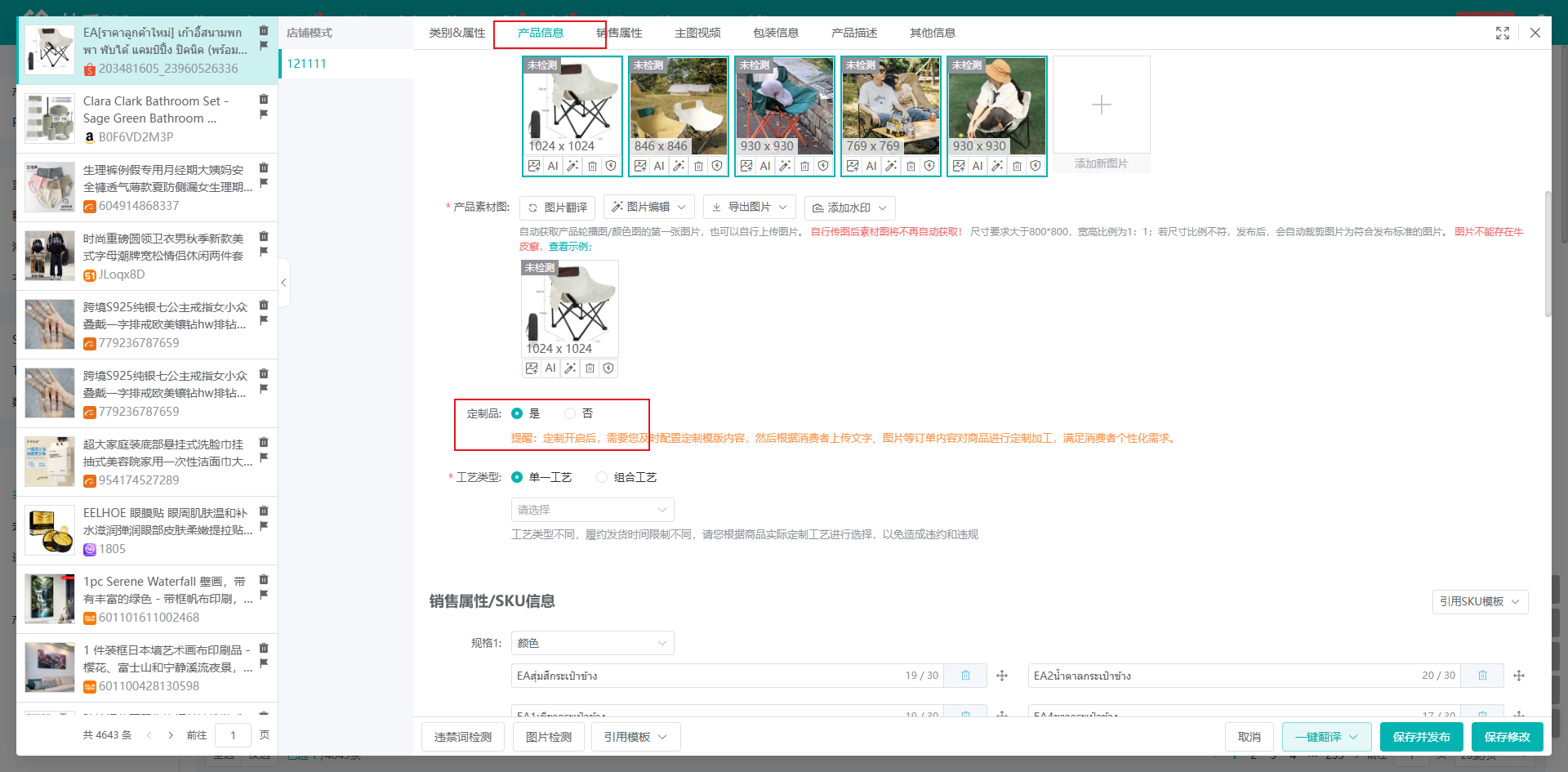
Task: Flag the 时尚重磅圆领卫衣 listing
Action: click(x=264, y=252)
